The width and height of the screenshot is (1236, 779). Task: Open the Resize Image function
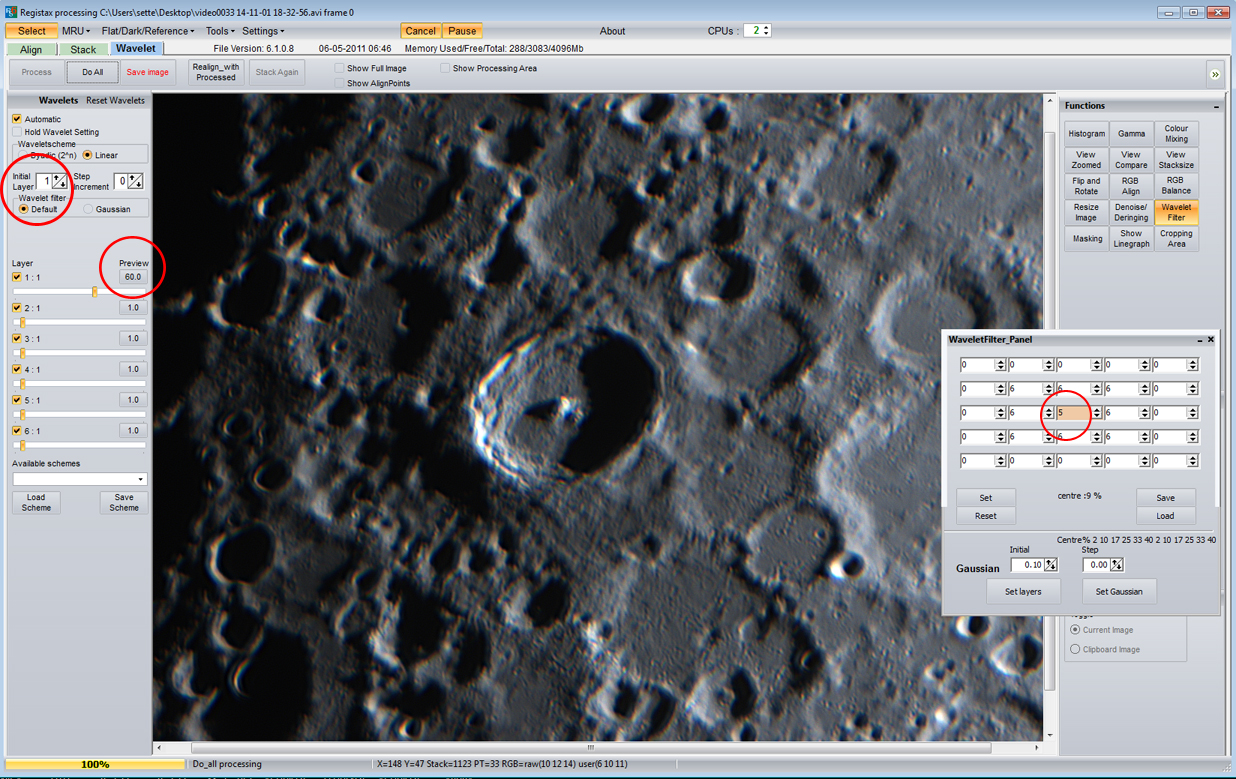(1086, 212)
